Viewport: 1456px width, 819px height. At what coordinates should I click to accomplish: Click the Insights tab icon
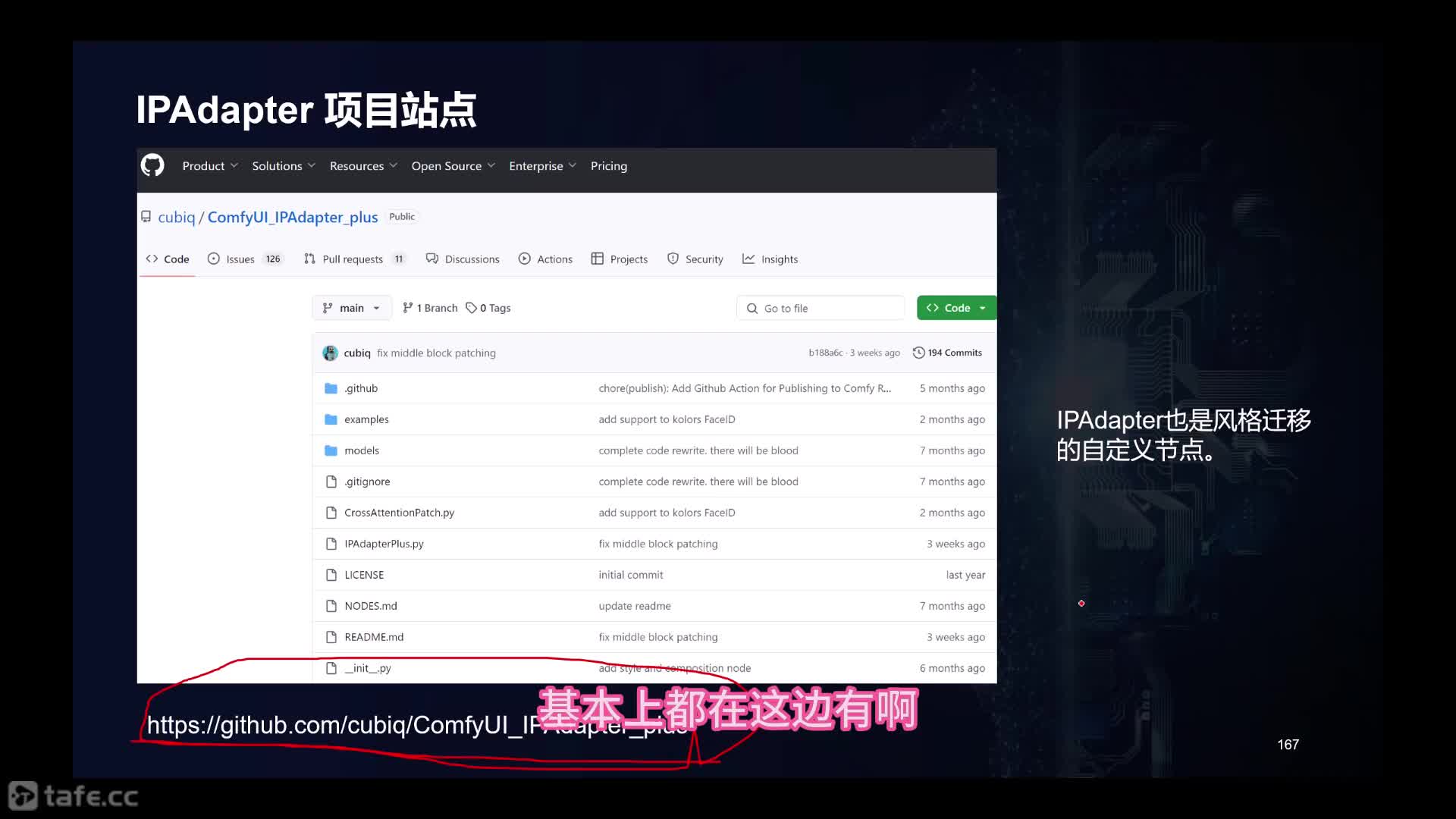pyautogui.click(x=748, y=258)
